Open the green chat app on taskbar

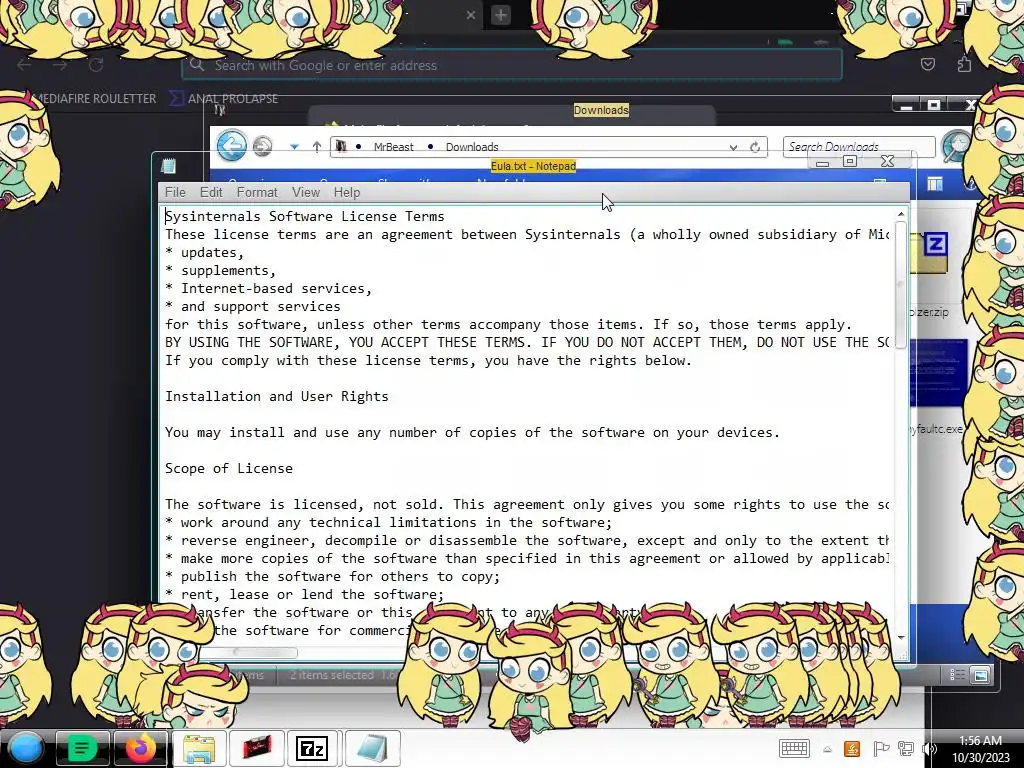(x=82, y=748)
